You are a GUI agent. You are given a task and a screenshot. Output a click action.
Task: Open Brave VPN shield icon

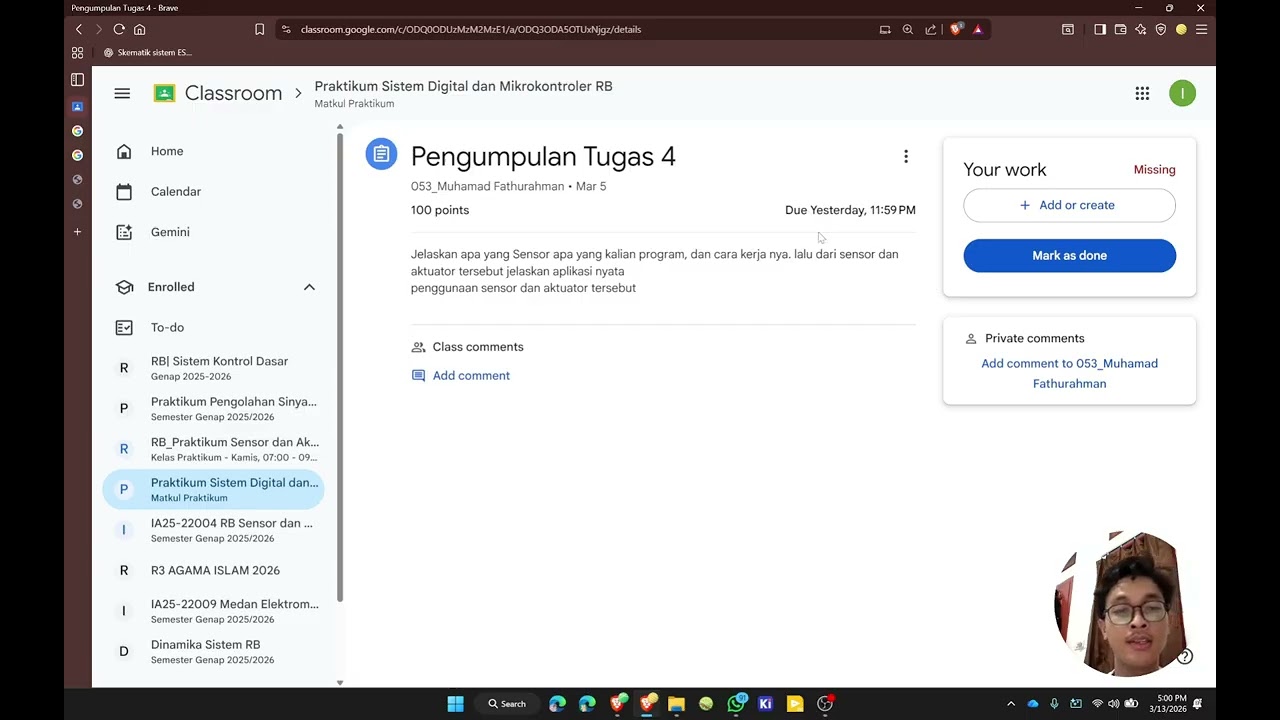(1161, 29)
